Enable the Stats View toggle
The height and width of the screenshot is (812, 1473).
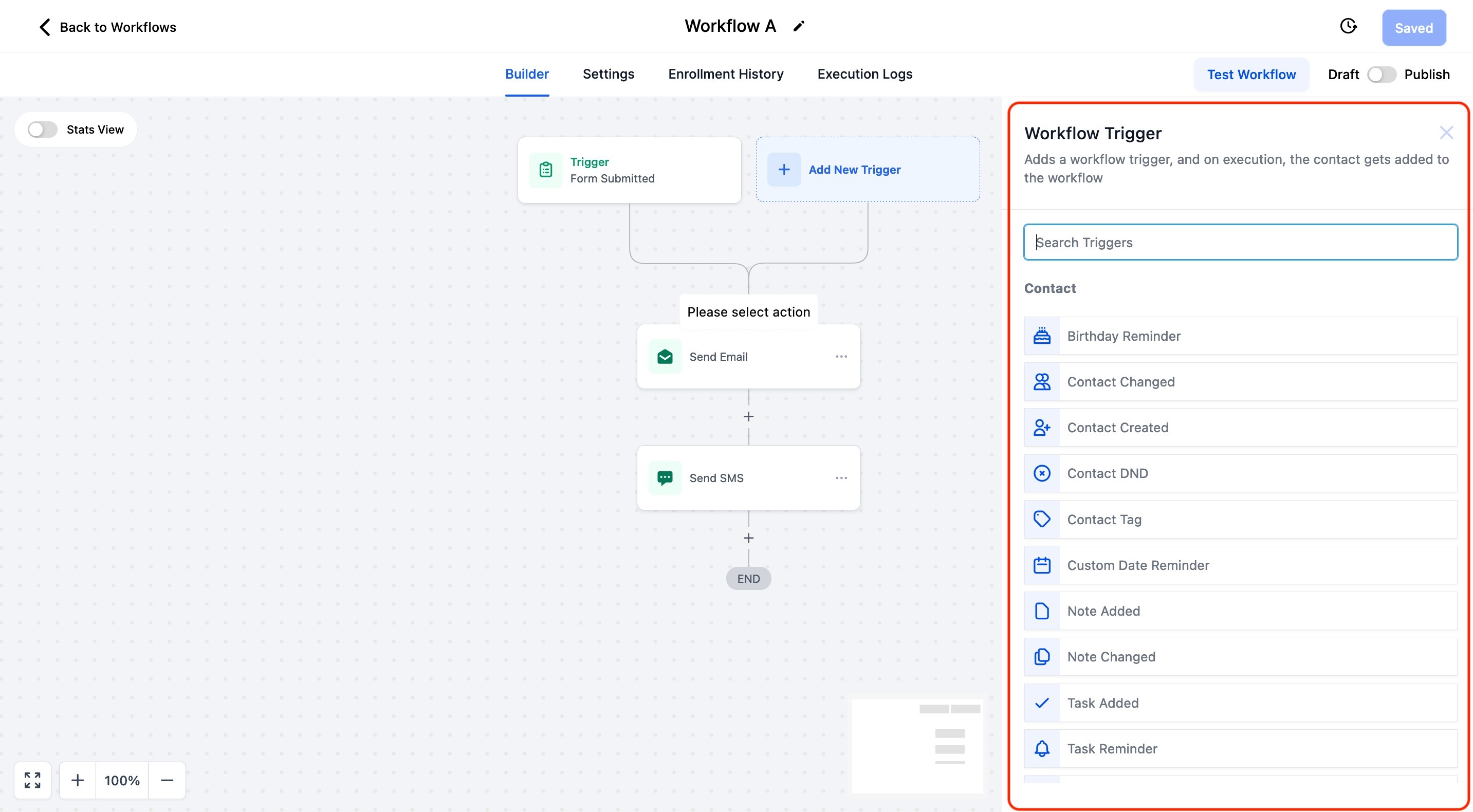[x=42, y=130]
